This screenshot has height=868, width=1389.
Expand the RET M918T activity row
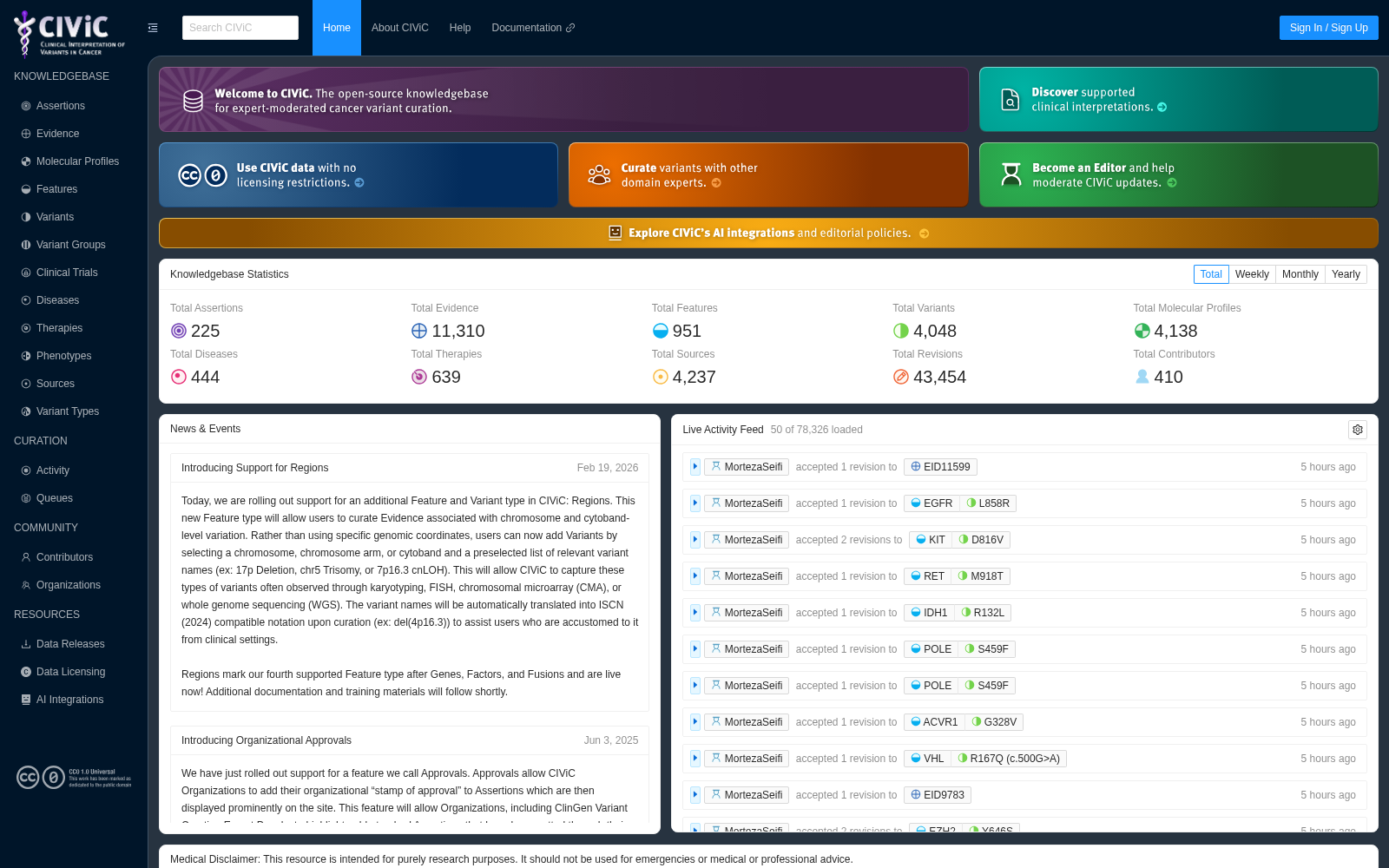[x=695, y=576]
